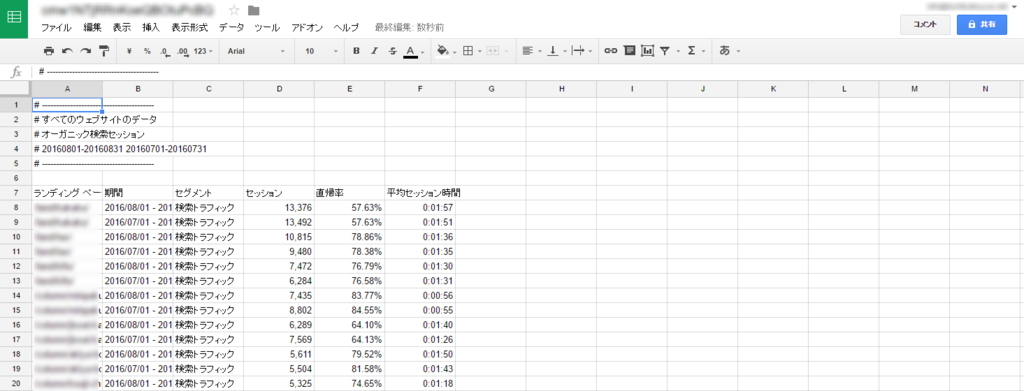Open the Arial font family dropdown
The image size is (1024, 391).
[257, 51]
